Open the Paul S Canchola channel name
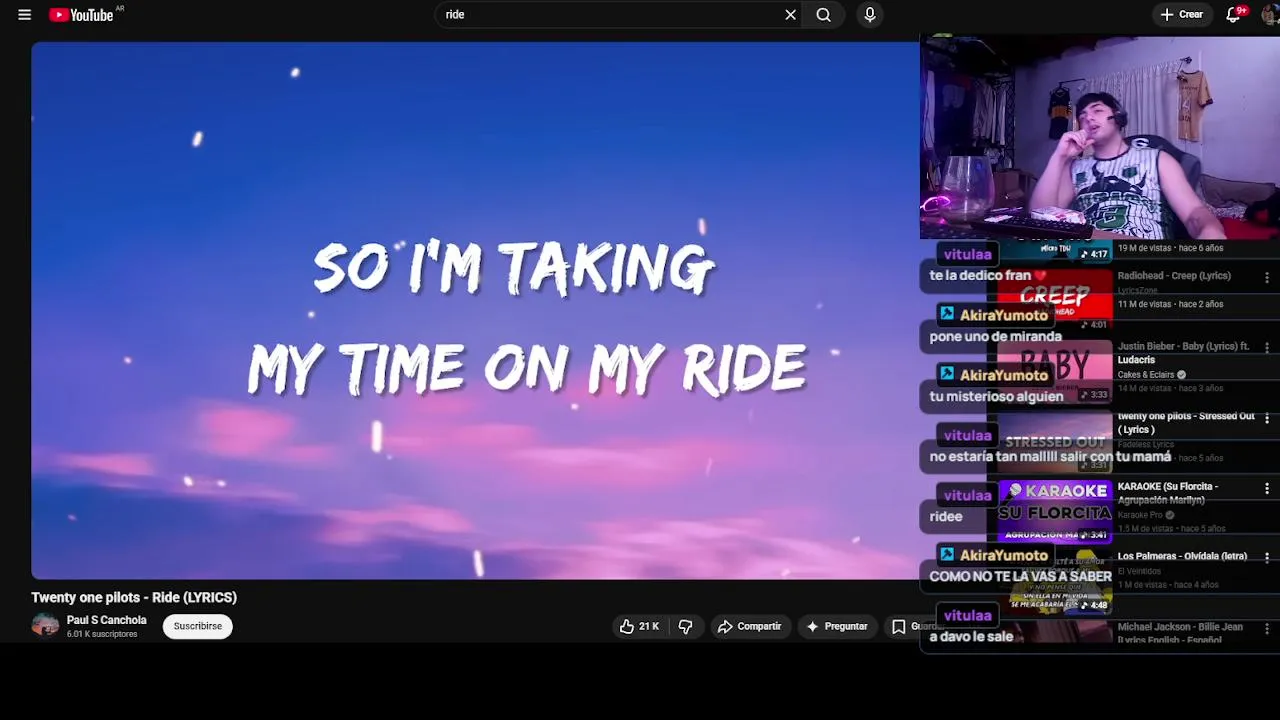This screenshot has width=1280, height=720. click(x=106, y=620)
